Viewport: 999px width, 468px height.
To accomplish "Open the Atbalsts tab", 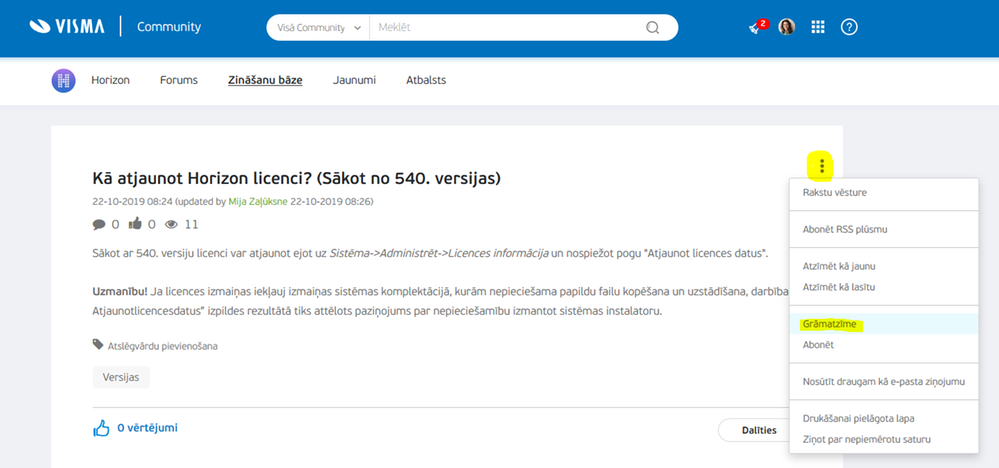I will (x=426, y=80).
